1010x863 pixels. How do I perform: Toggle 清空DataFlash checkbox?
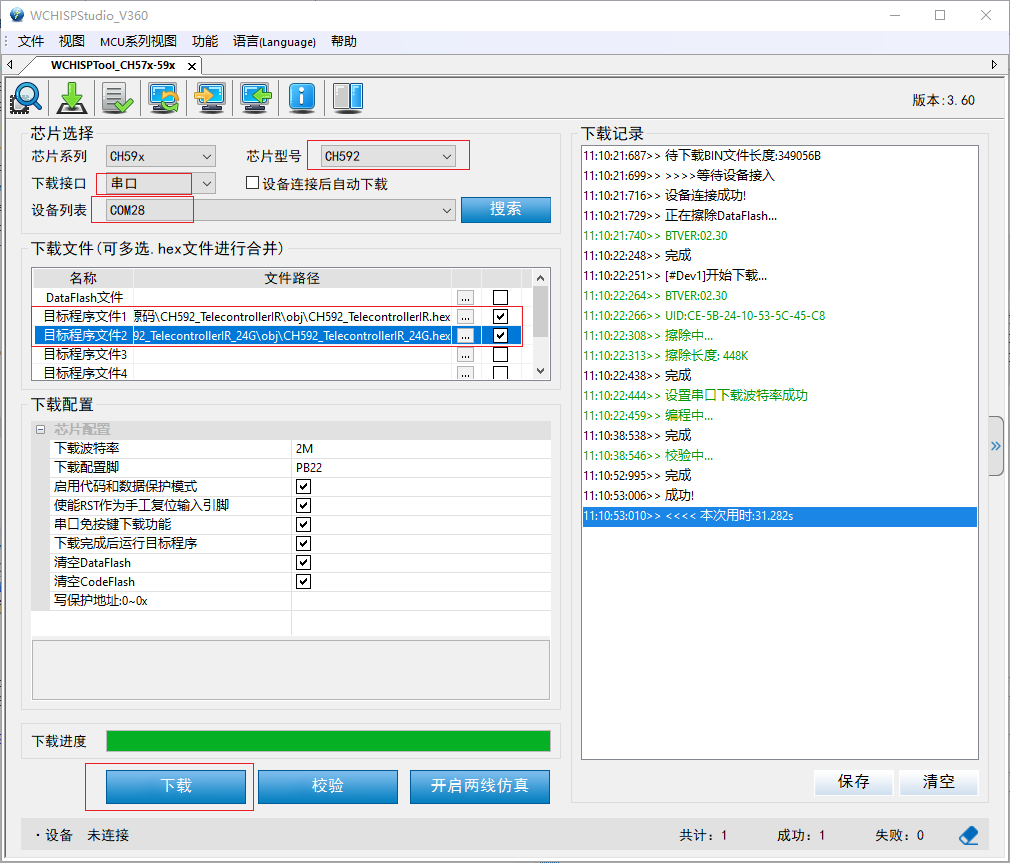[303, 562]
